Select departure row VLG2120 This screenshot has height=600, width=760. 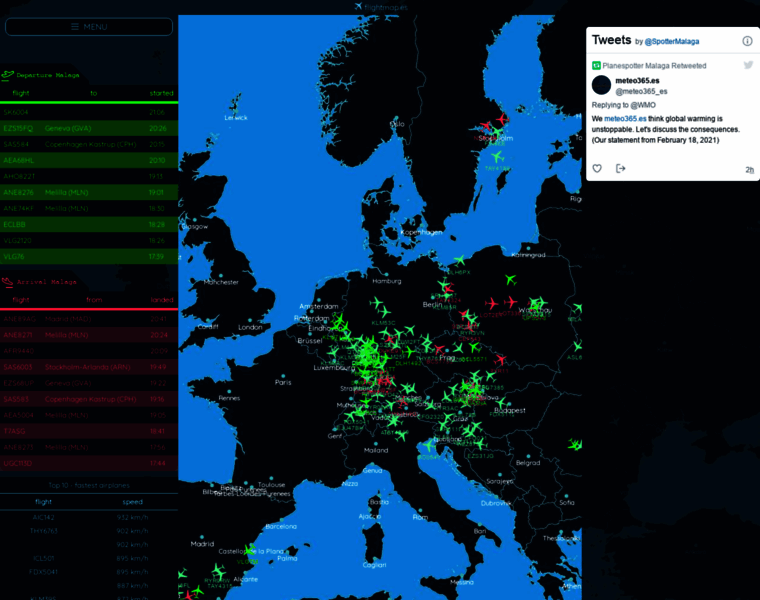coord(89,240)
